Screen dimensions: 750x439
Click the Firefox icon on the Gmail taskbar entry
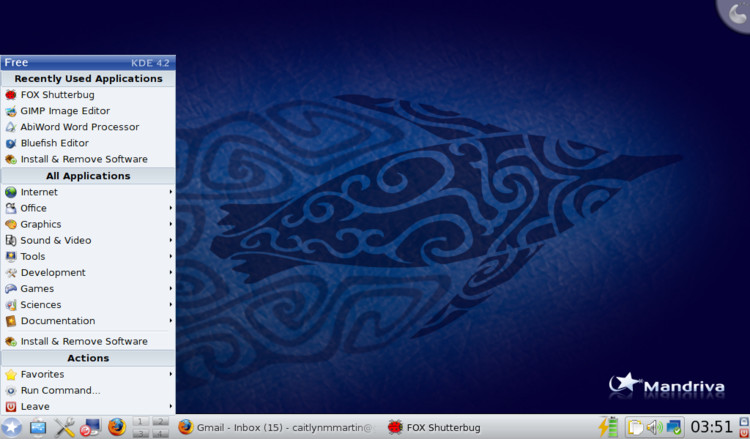click(186, 427)
